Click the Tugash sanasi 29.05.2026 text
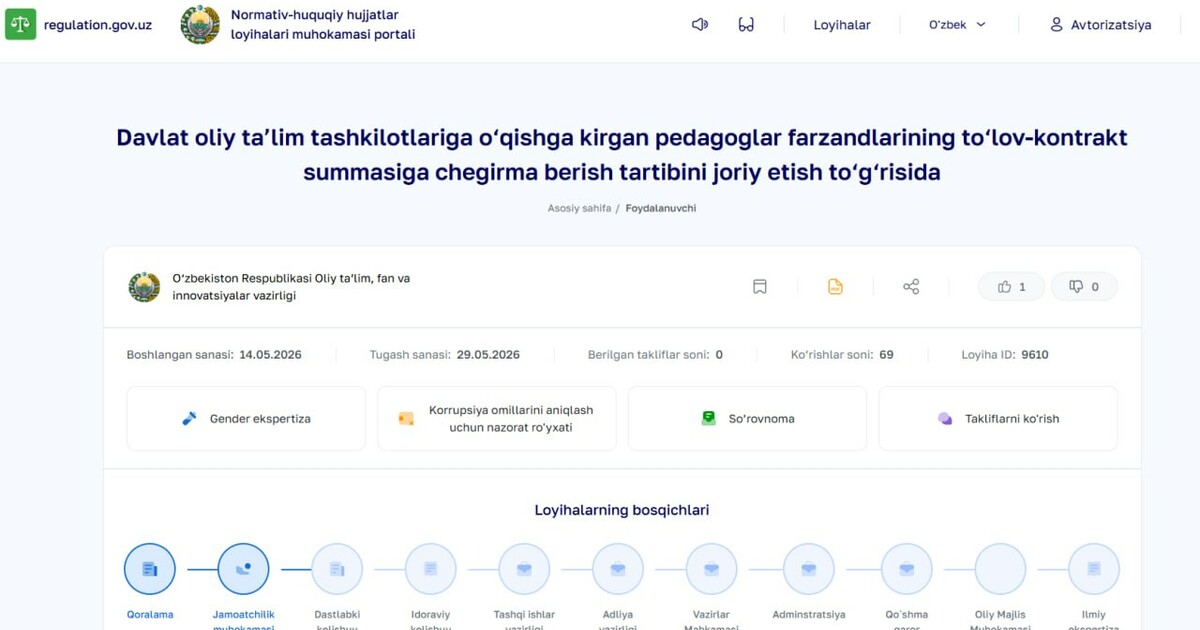 click(x=445, y=355)
